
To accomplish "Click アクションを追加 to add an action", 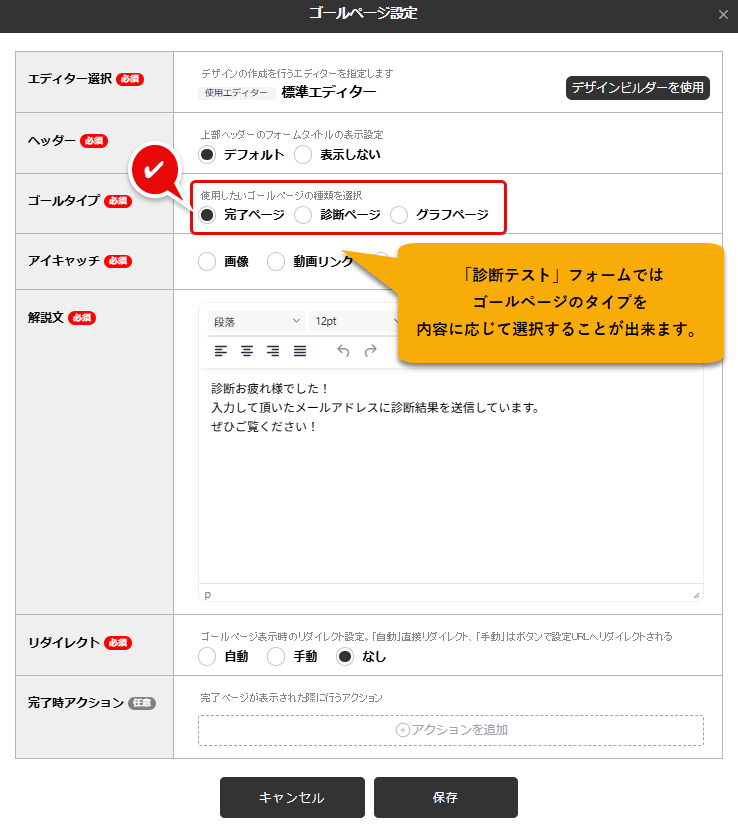I will [x=451, y=730].
